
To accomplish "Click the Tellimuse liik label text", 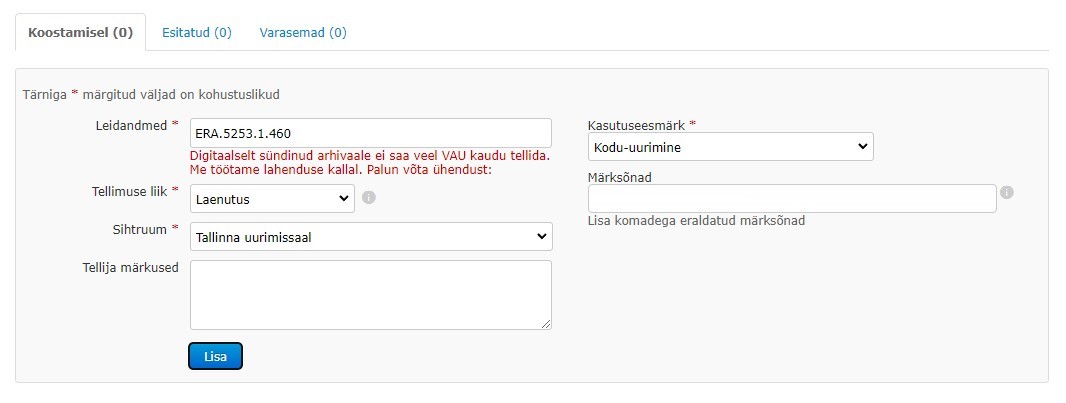I will pos(129,191).
